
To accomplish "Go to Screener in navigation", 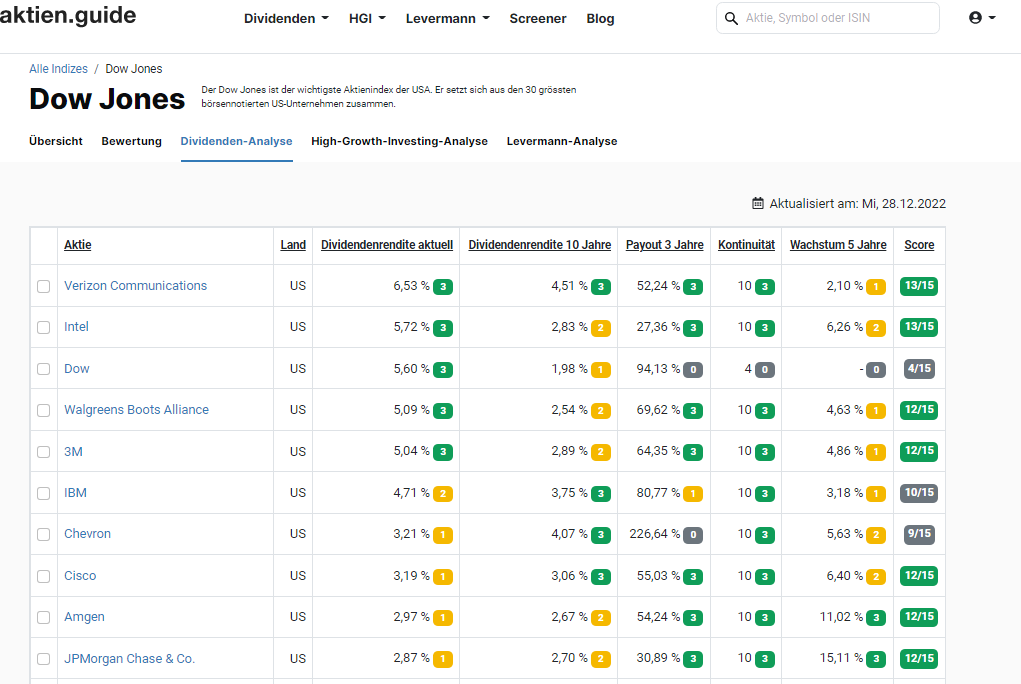I will [538, 18].
